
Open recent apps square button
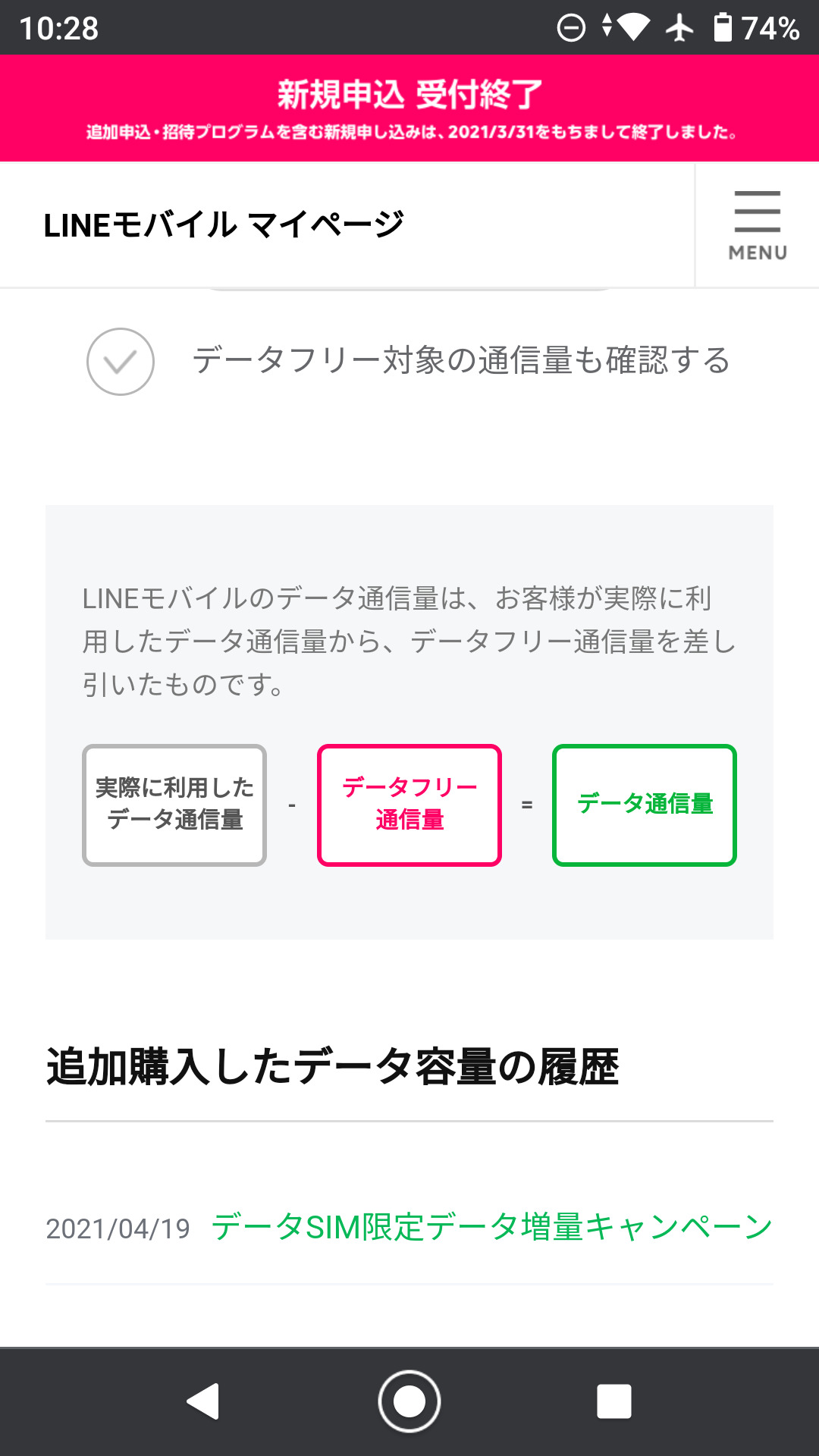click(x=614, y=1401)
